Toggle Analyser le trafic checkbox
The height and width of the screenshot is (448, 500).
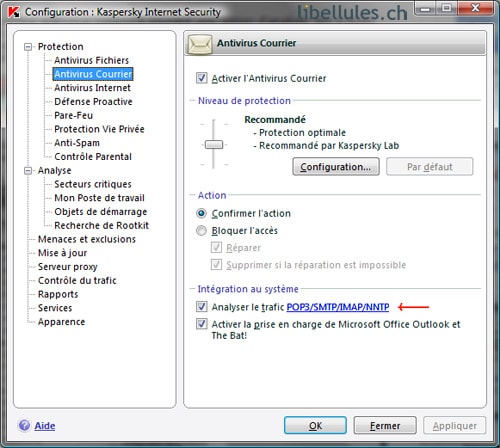click(x=202, y=306)
